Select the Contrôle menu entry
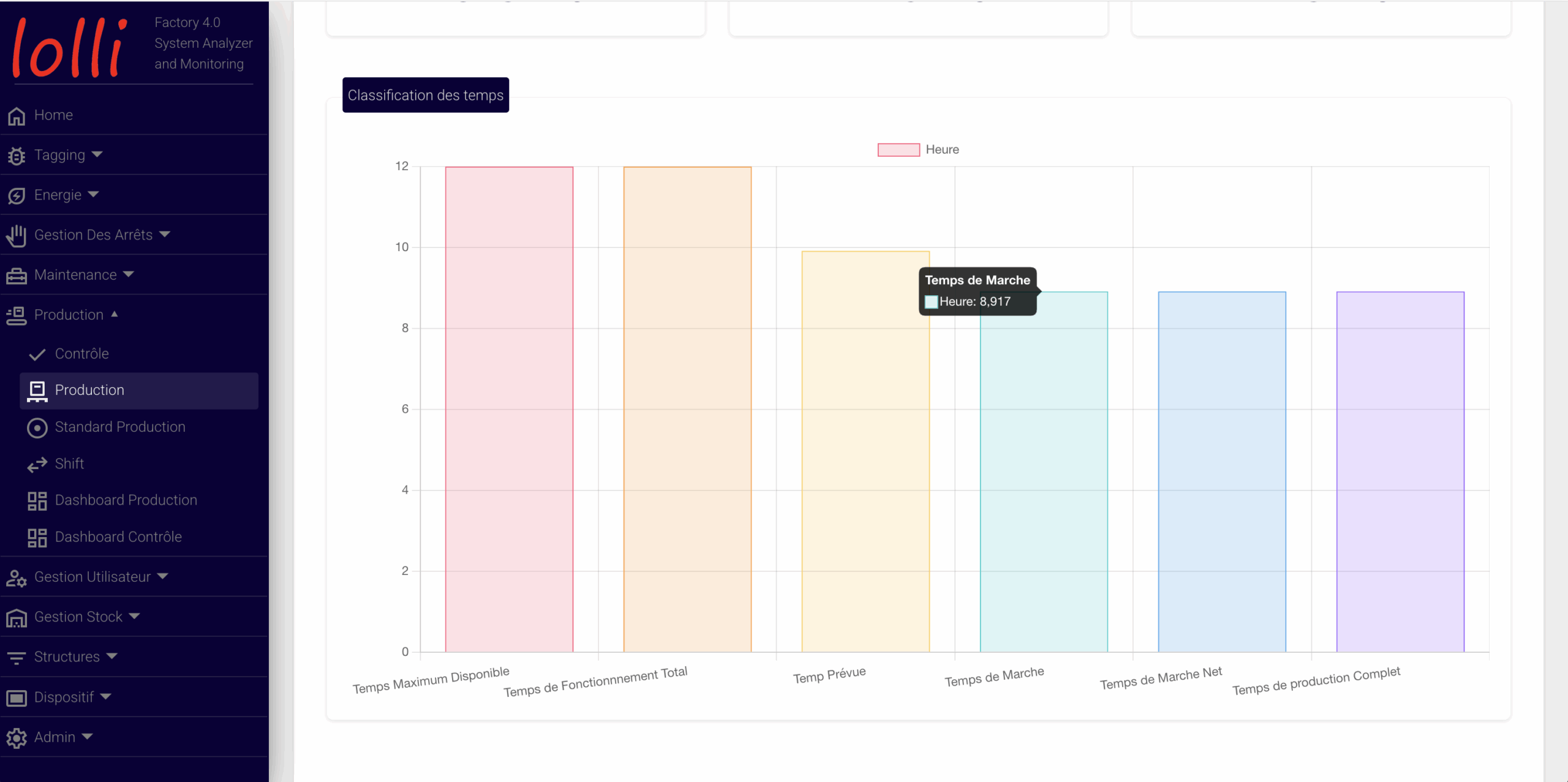This screenshot has width=1568, height=782. pyautogui.click(x=82, y=354)
